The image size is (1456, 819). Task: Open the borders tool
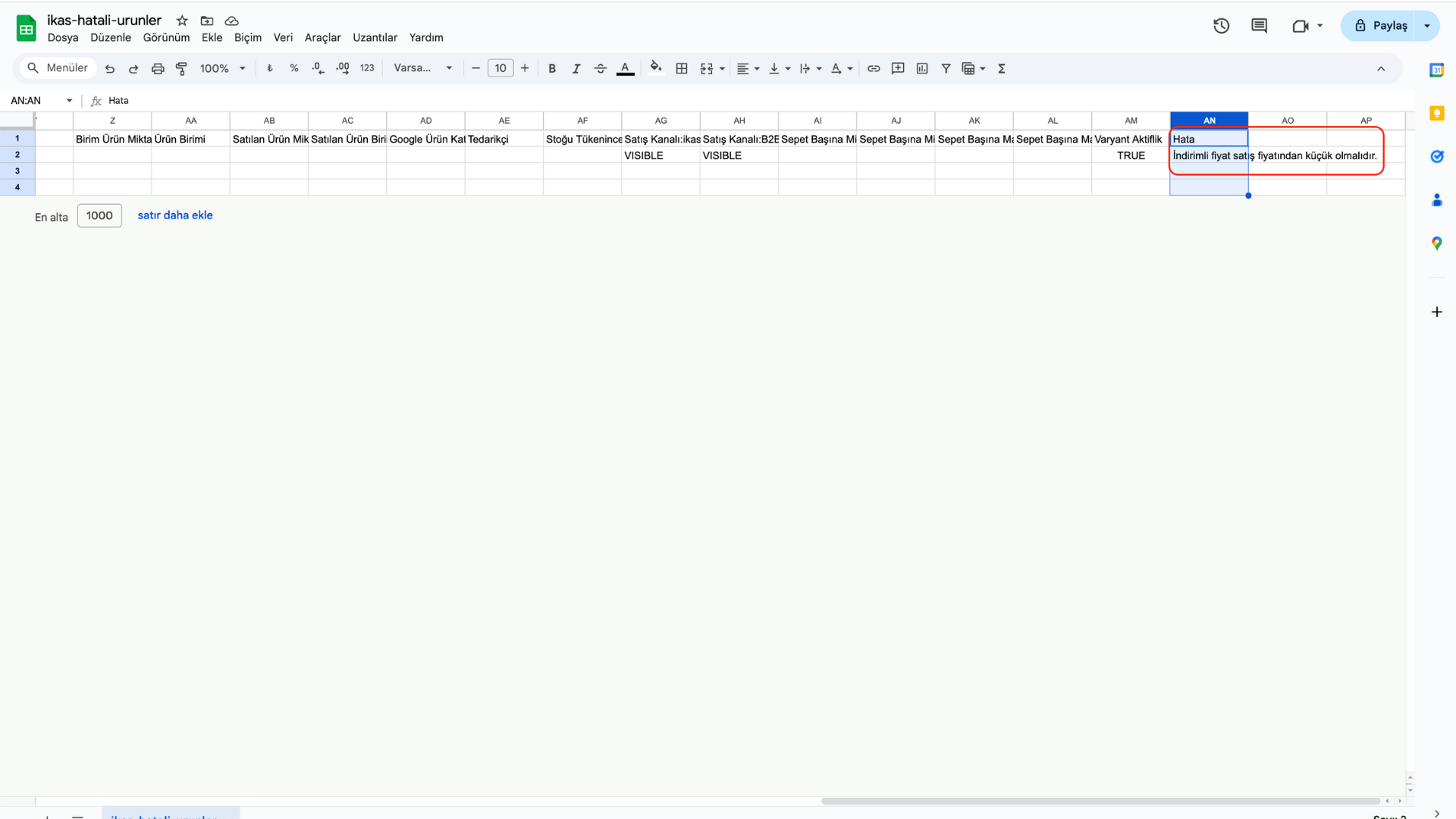click(682, 68)
